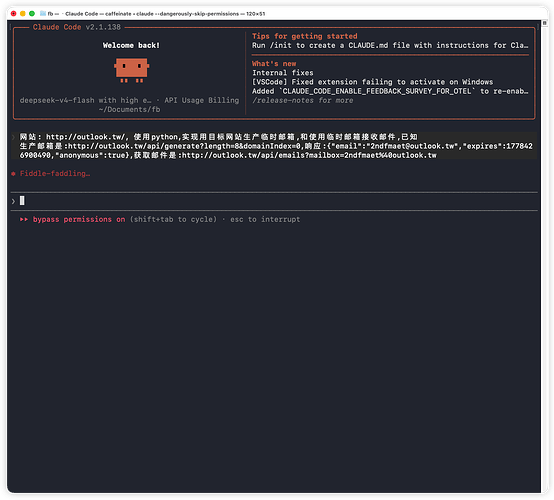This screenshot has height=500, width=554.
Task: Click the yellow minimize window button
Action: coord(23,13)
